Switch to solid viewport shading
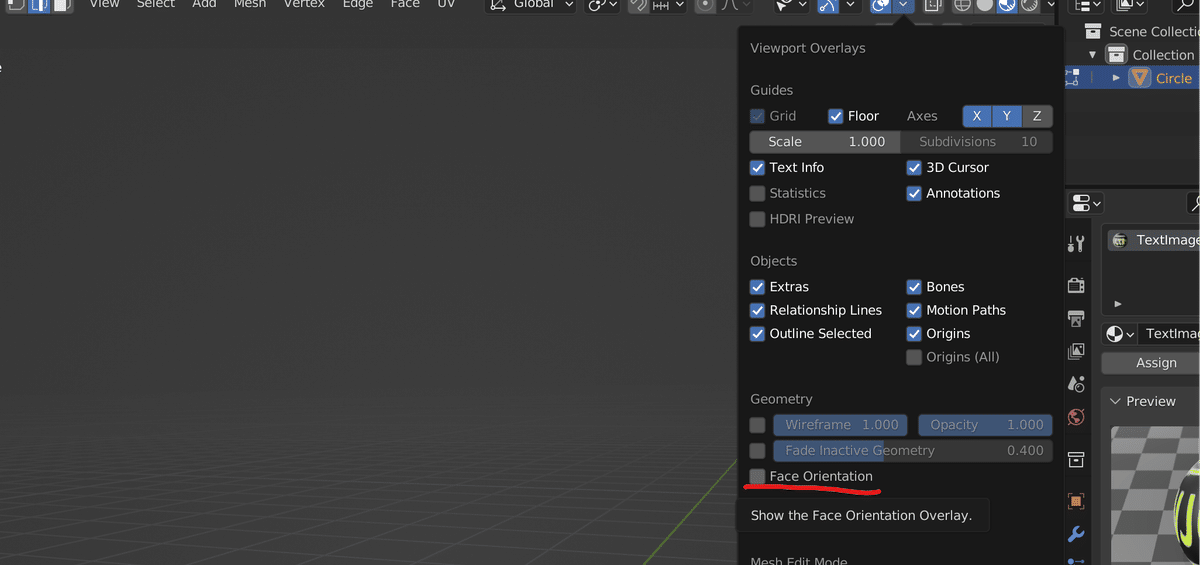Screen dimensions: 1200x565 [985, 5]
